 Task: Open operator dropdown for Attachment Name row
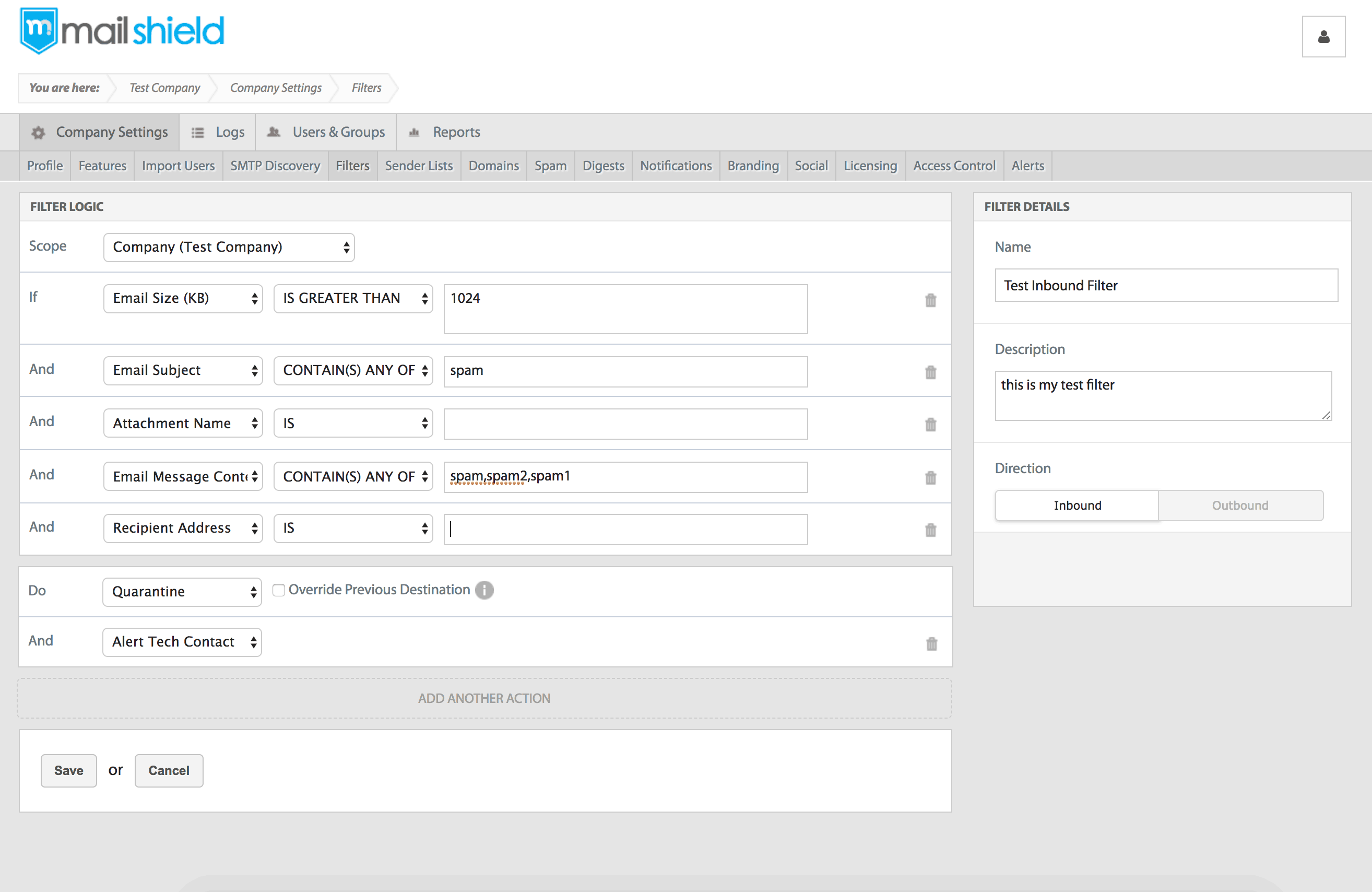tap(353, 423)
